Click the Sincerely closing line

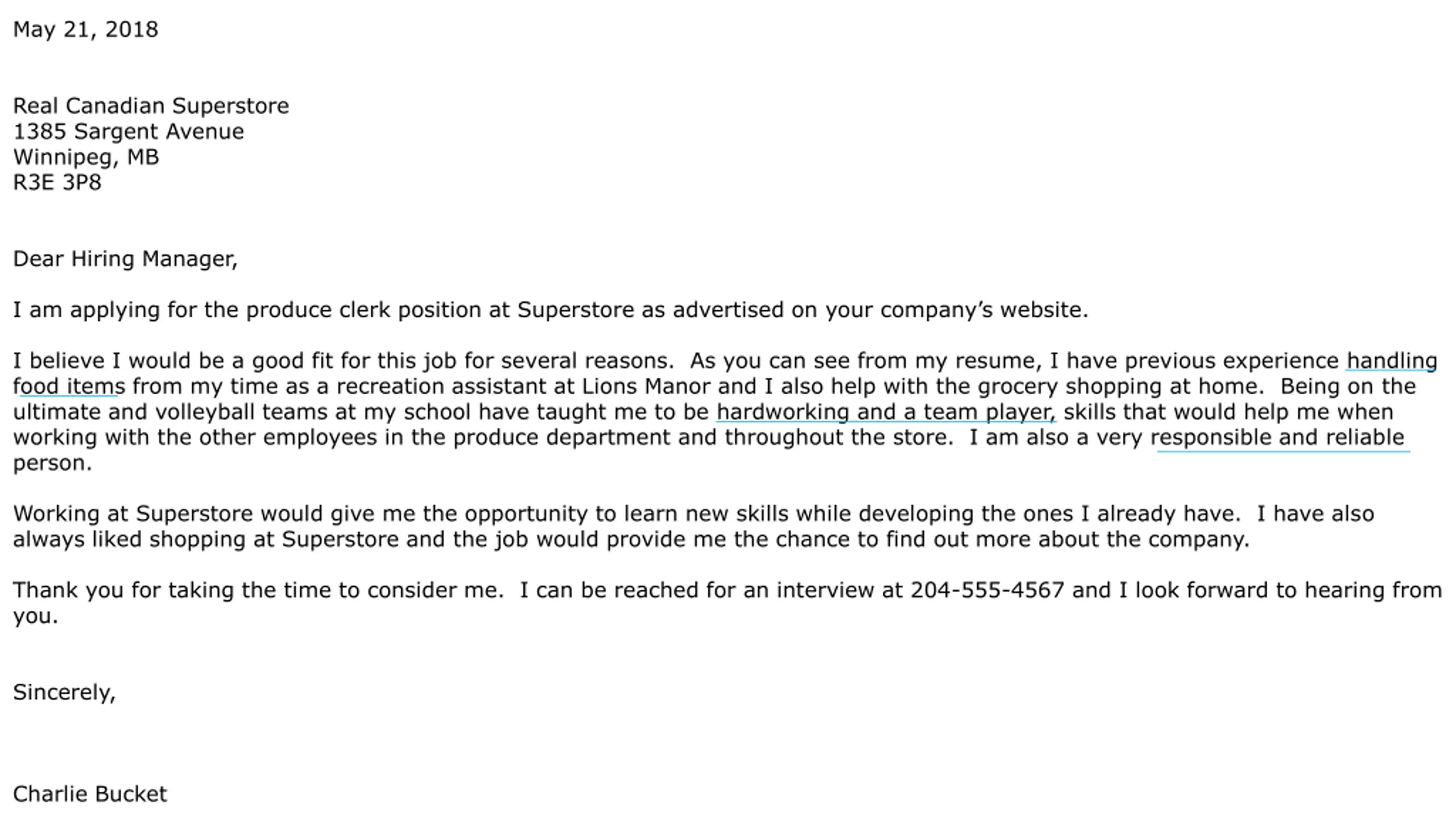coord(64,693)
